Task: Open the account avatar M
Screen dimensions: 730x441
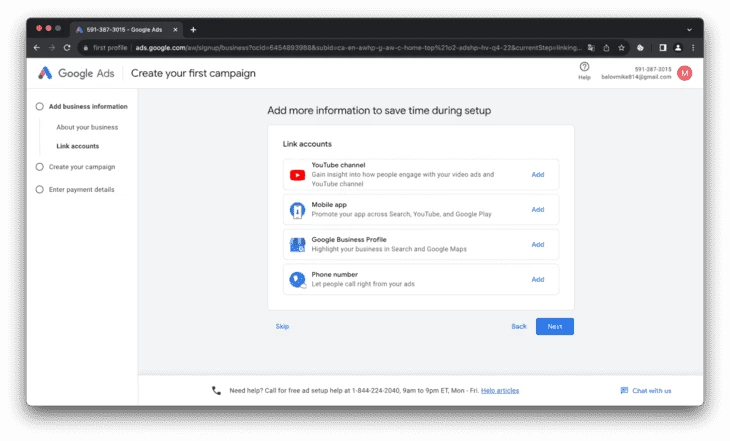Action: coord(684,73)
